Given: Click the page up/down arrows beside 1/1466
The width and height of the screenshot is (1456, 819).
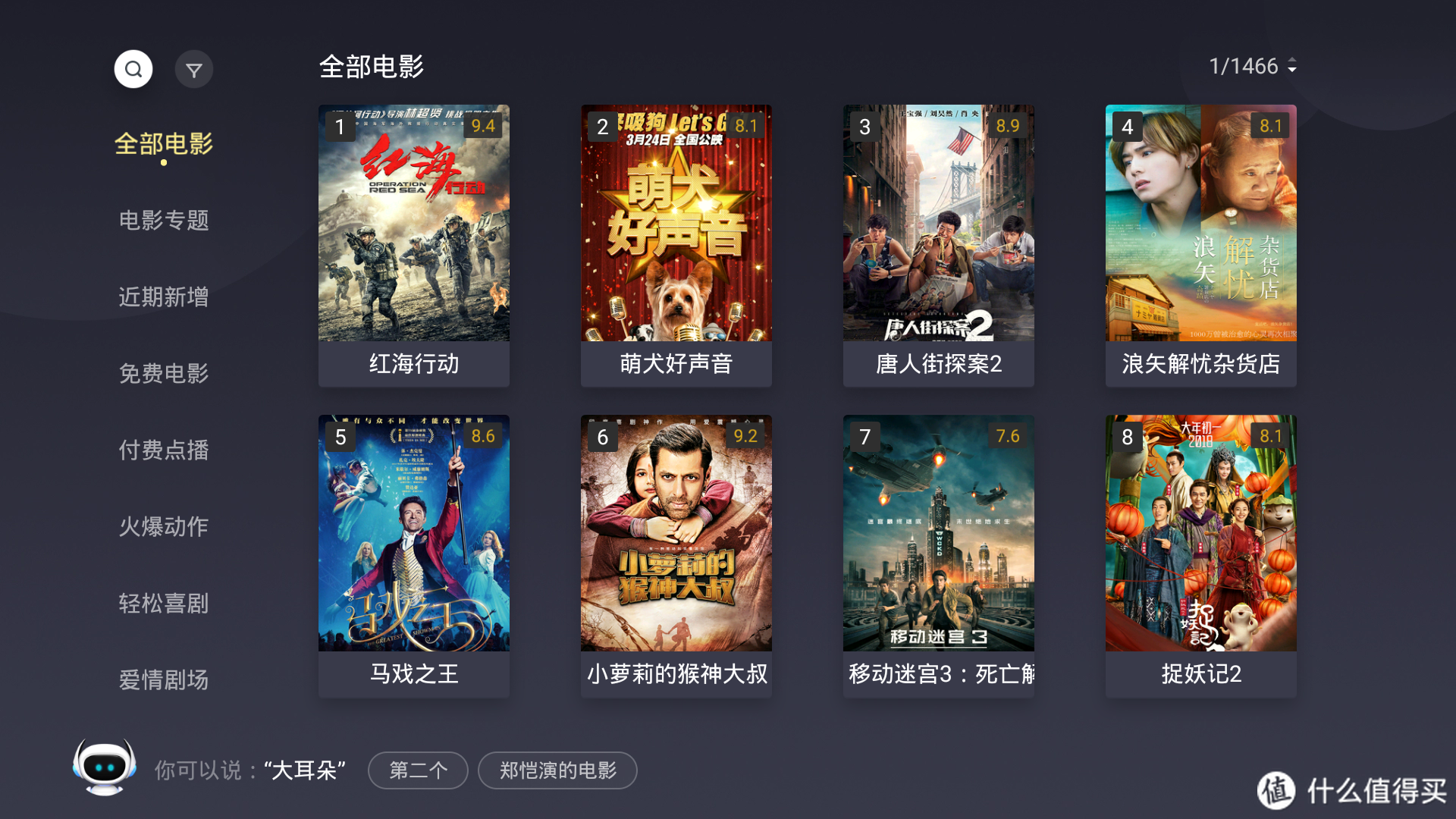Looking at the screenshot, I should click(x=1292, y=66).
